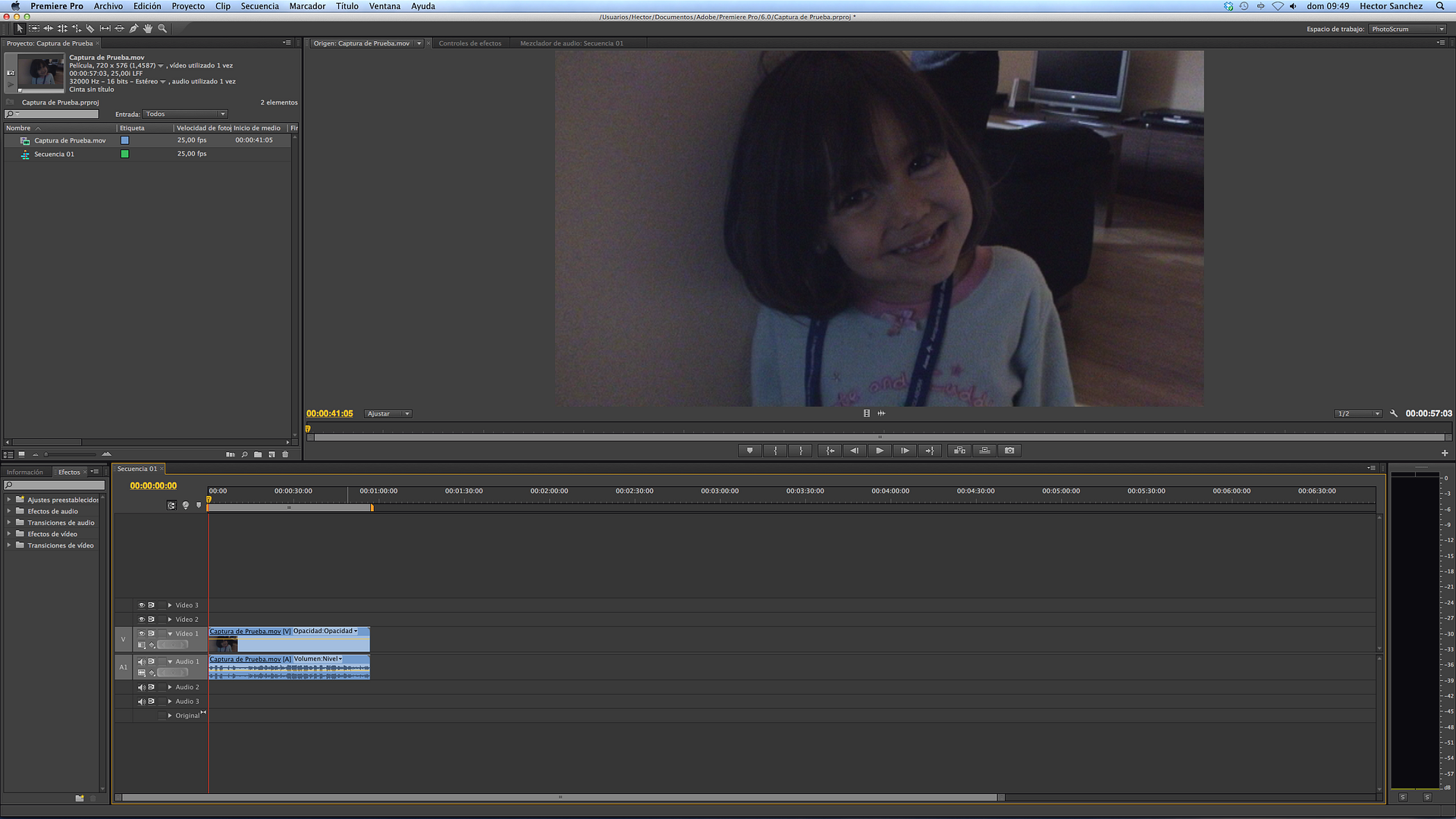Expand the Original master track
Viewport: 1456px width, 819px height.
coord(170,716)
